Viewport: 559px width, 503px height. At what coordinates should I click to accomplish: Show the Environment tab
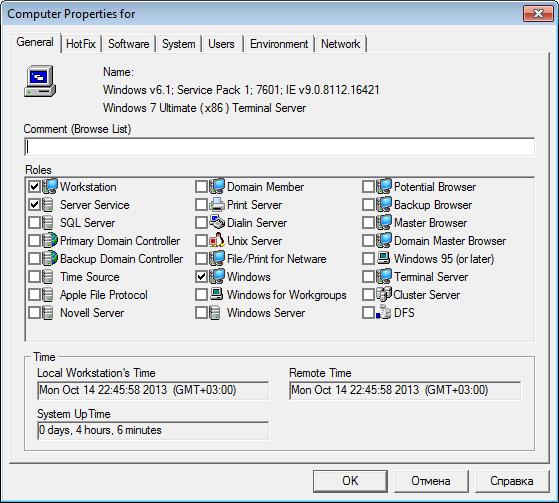[279, 44]
